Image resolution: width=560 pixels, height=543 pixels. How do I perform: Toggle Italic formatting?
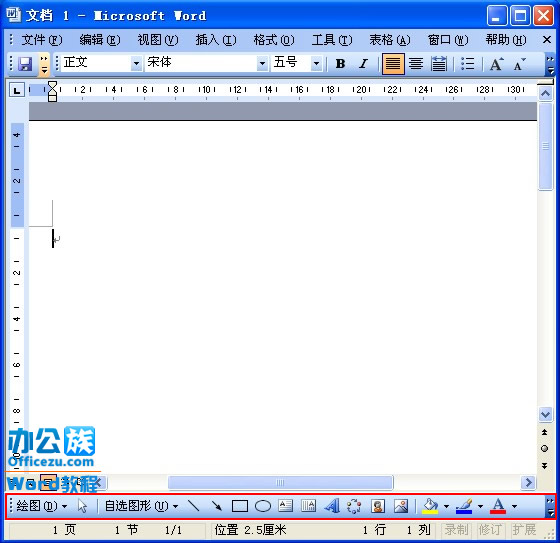(x=363, y=64)
